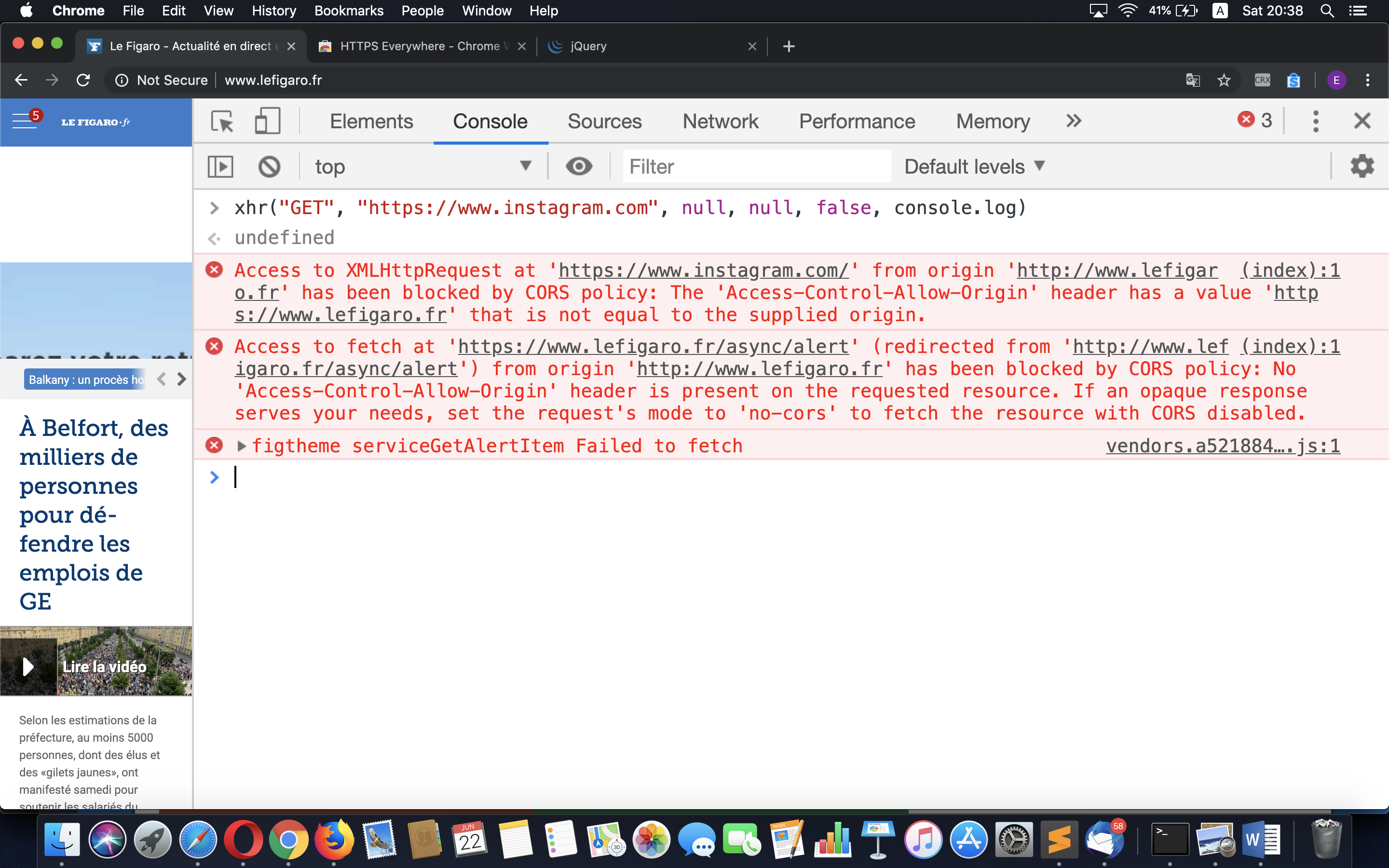
Task: Open the Memory tab
Action: pos(993,121)
